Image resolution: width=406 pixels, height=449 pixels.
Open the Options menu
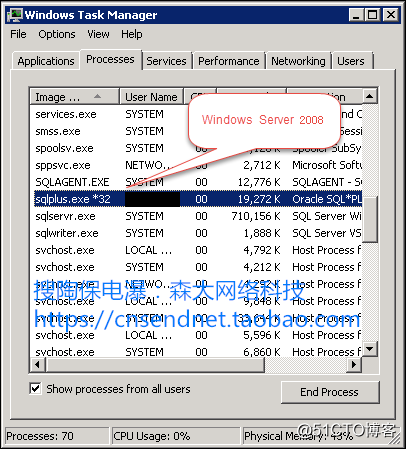pyautogui.click(x=57, y=34)
